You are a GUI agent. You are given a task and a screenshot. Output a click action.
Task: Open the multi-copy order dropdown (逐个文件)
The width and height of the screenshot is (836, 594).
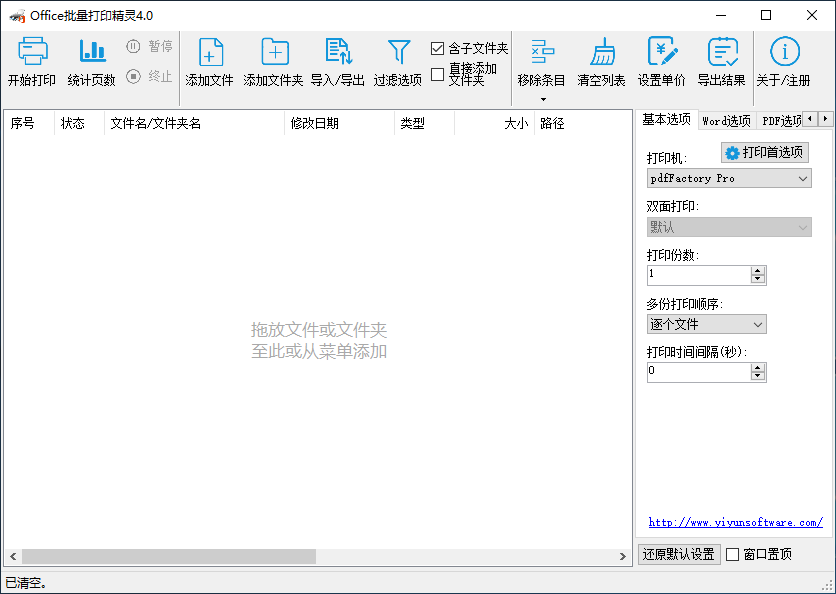tap(706, 324)
